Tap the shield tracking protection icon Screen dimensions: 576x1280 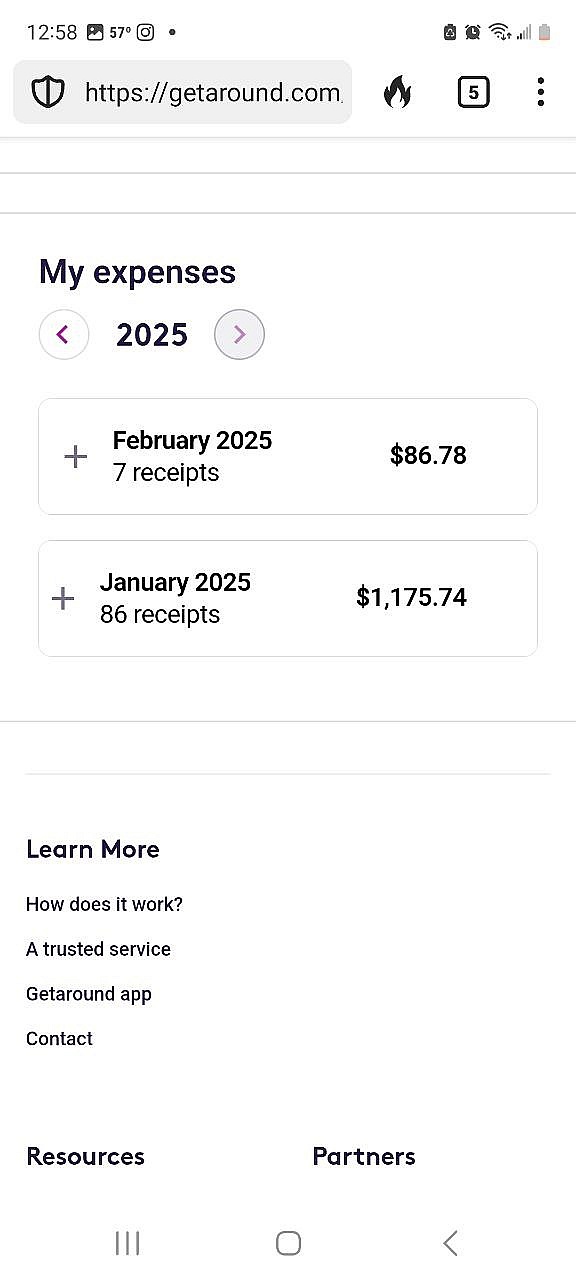point(47,93)
